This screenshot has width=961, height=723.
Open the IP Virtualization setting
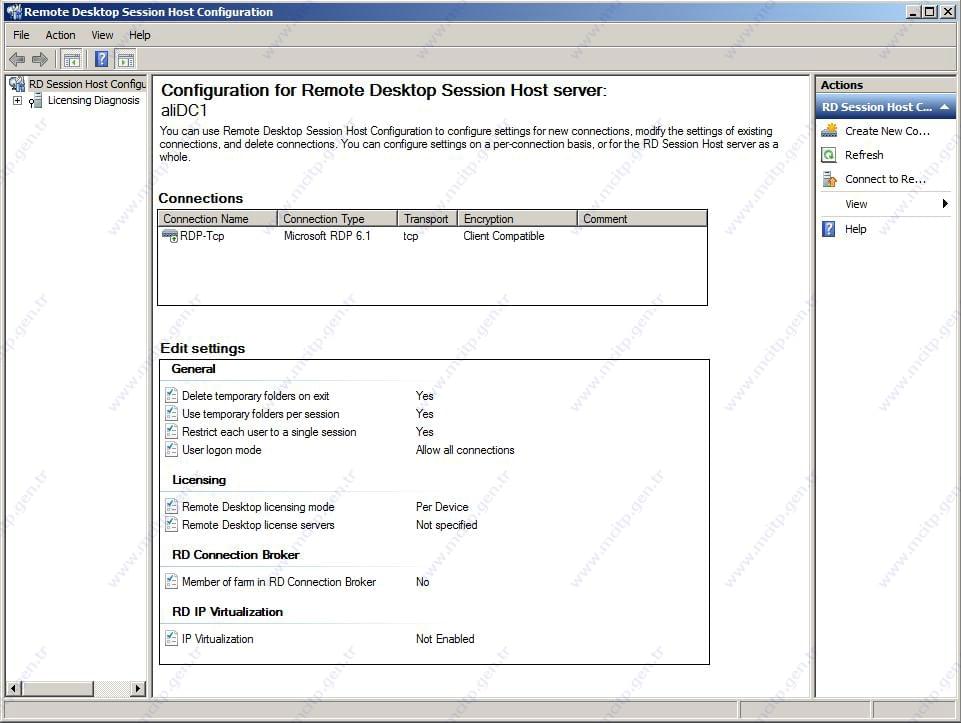point(218,638)
